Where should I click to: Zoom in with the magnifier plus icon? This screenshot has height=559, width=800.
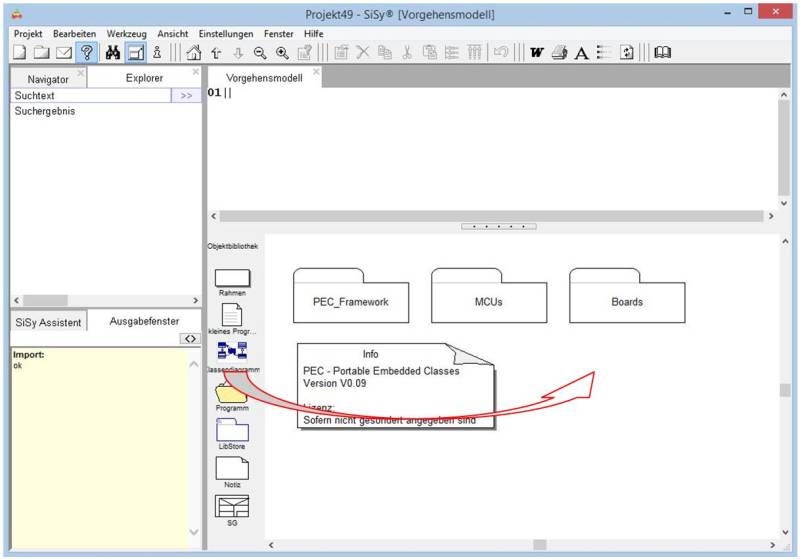(282, 53)
